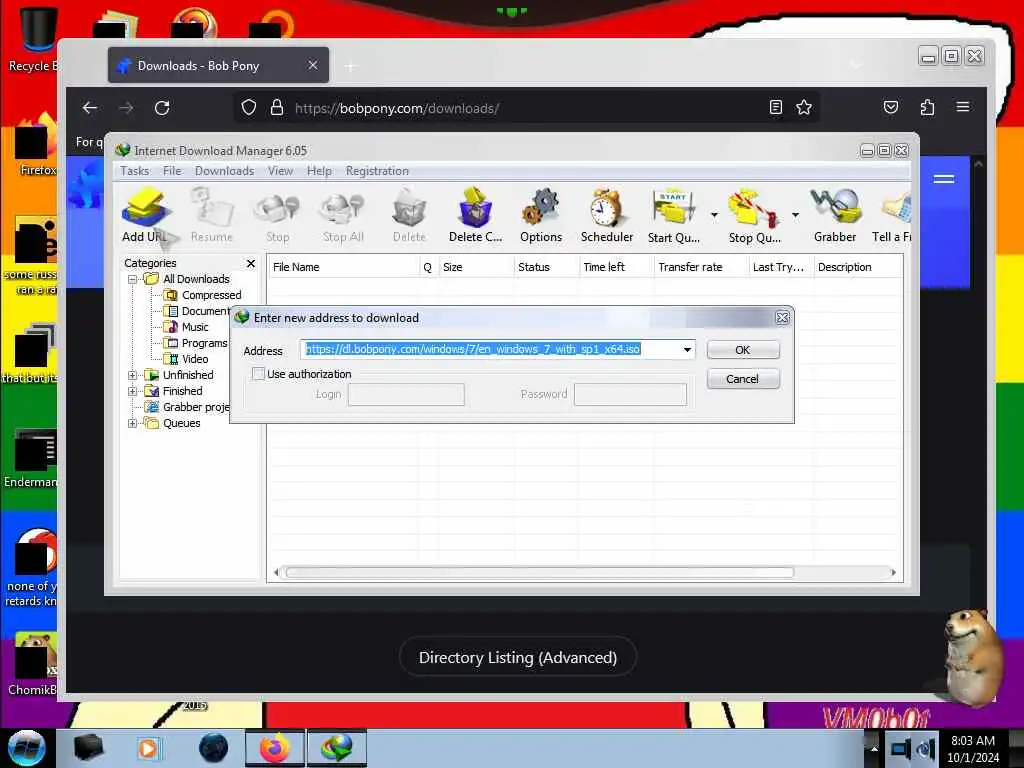Open the View menu
The height and width of the screenshot is (768, 1024).
point(280,170)
